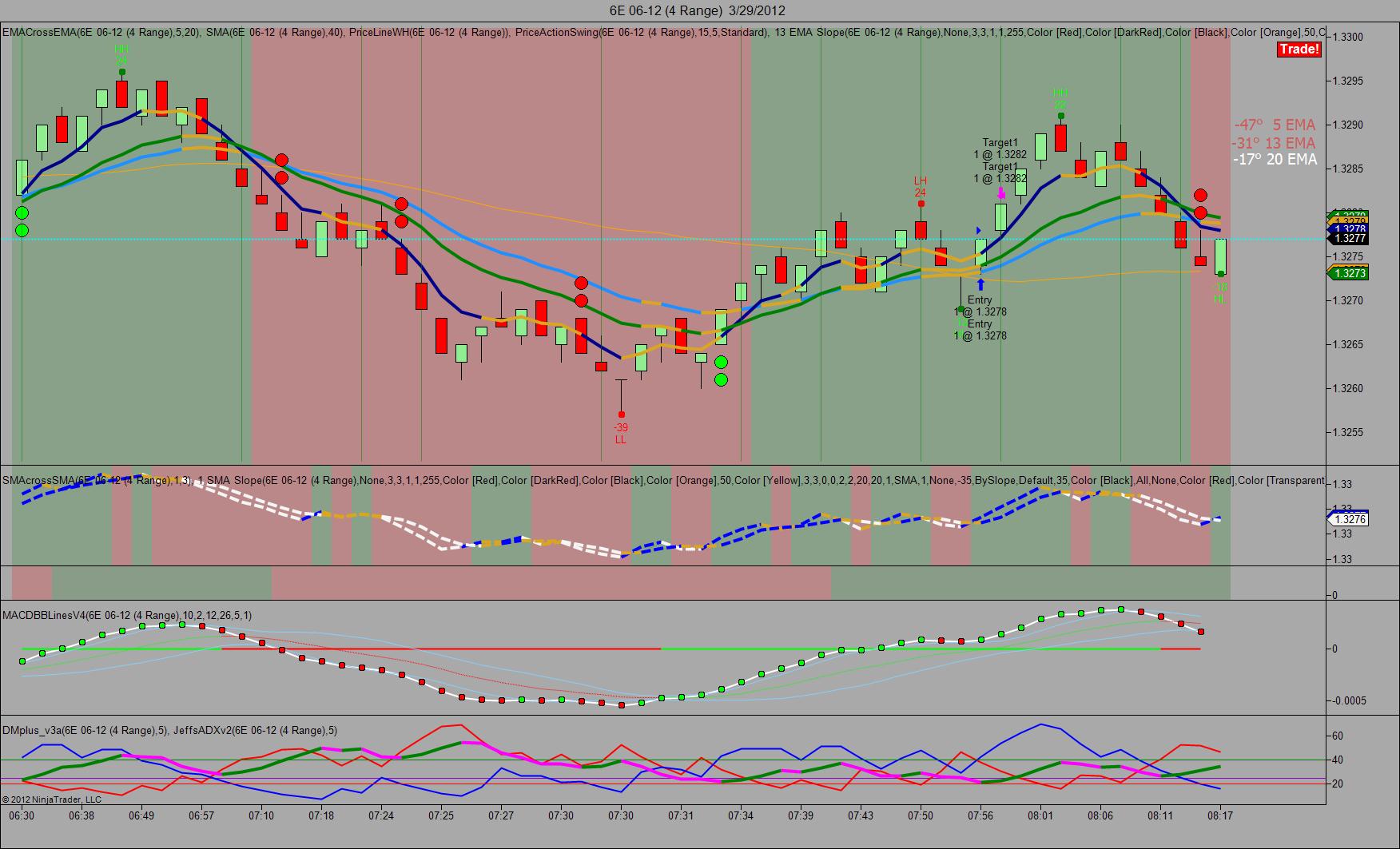Image resolution: width=1400 pixels, height=849 pixels.
Task: Select the LL -39 swing low label
Action: 621,434
